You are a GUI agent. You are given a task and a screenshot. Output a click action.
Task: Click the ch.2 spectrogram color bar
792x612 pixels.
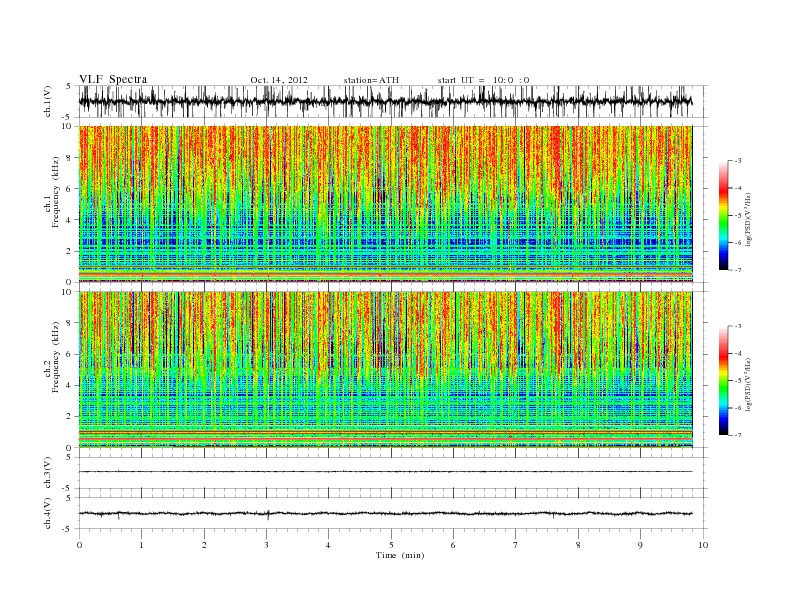724,380
